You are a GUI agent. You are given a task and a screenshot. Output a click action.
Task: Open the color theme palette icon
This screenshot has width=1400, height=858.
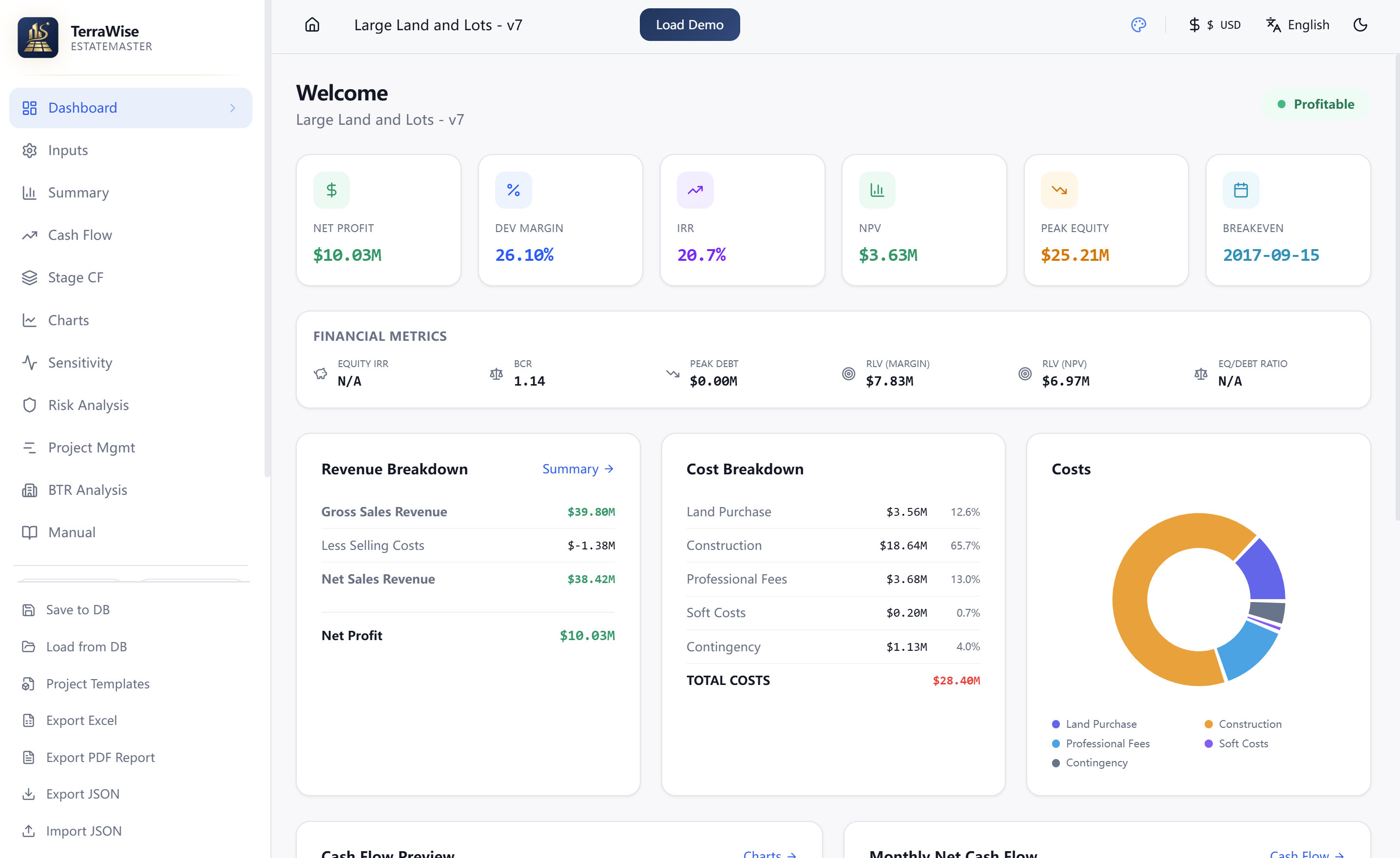point(1138,24)
